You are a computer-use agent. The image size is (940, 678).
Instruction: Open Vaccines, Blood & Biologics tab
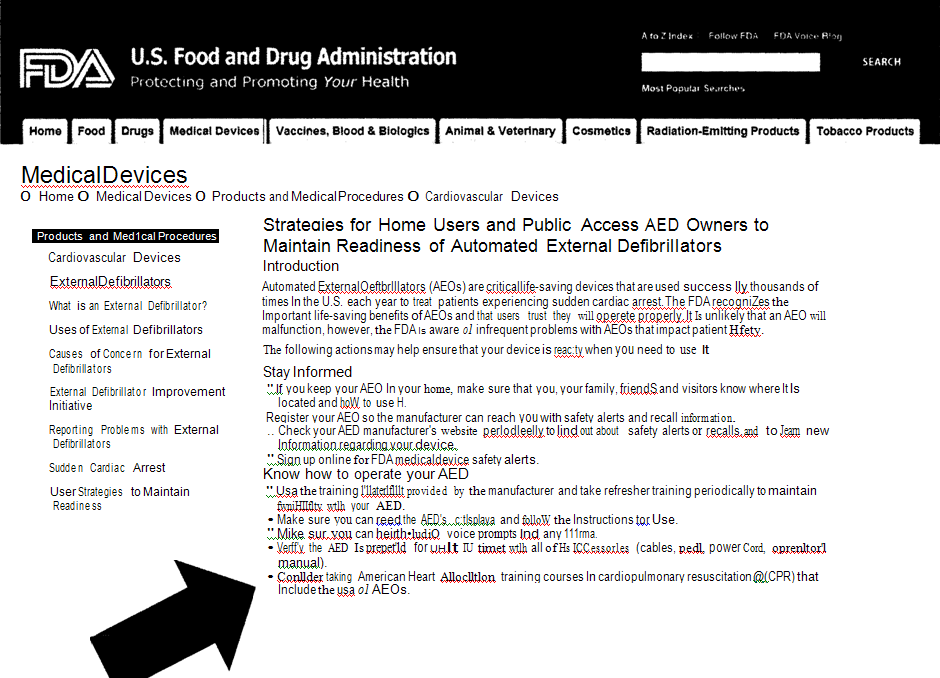click(x=352, y=131)
